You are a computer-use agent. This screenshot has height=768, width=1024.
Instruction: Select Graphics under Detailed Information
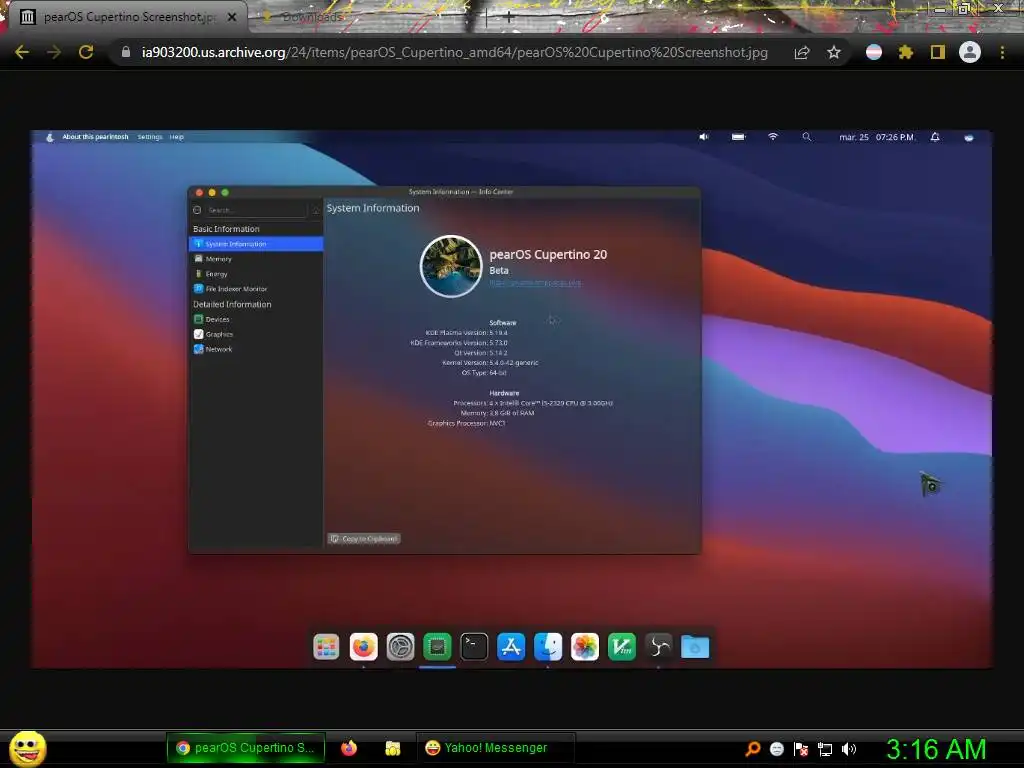[x=255, y=334]
